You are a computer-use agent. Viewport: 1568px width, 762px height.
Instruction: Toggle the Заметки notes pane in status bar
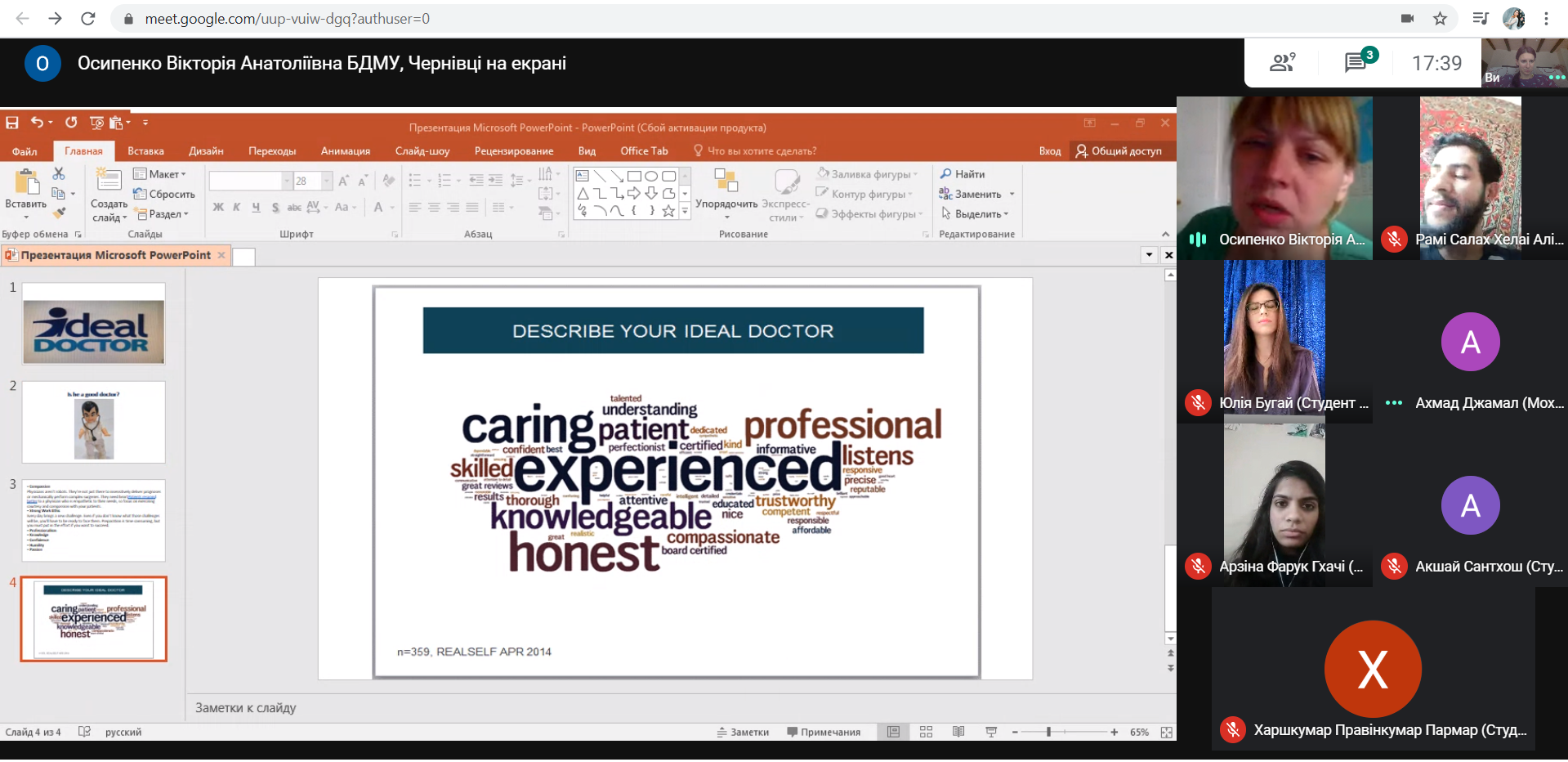coord(743,732)
